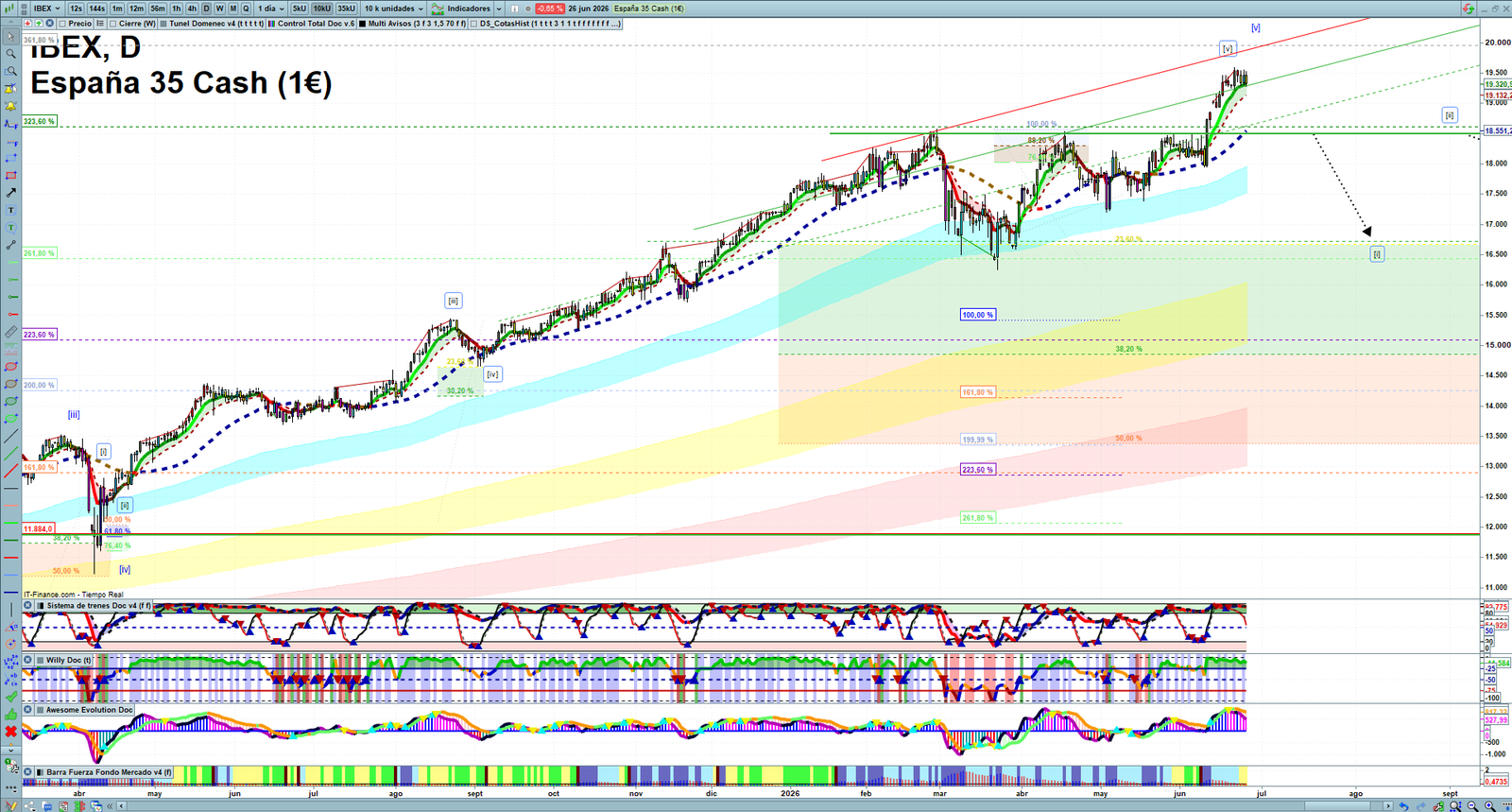The height and width of the screenshot is (812, 1512).
Task: Expand the Indicadores dropdown arrow
Action: 499,9
